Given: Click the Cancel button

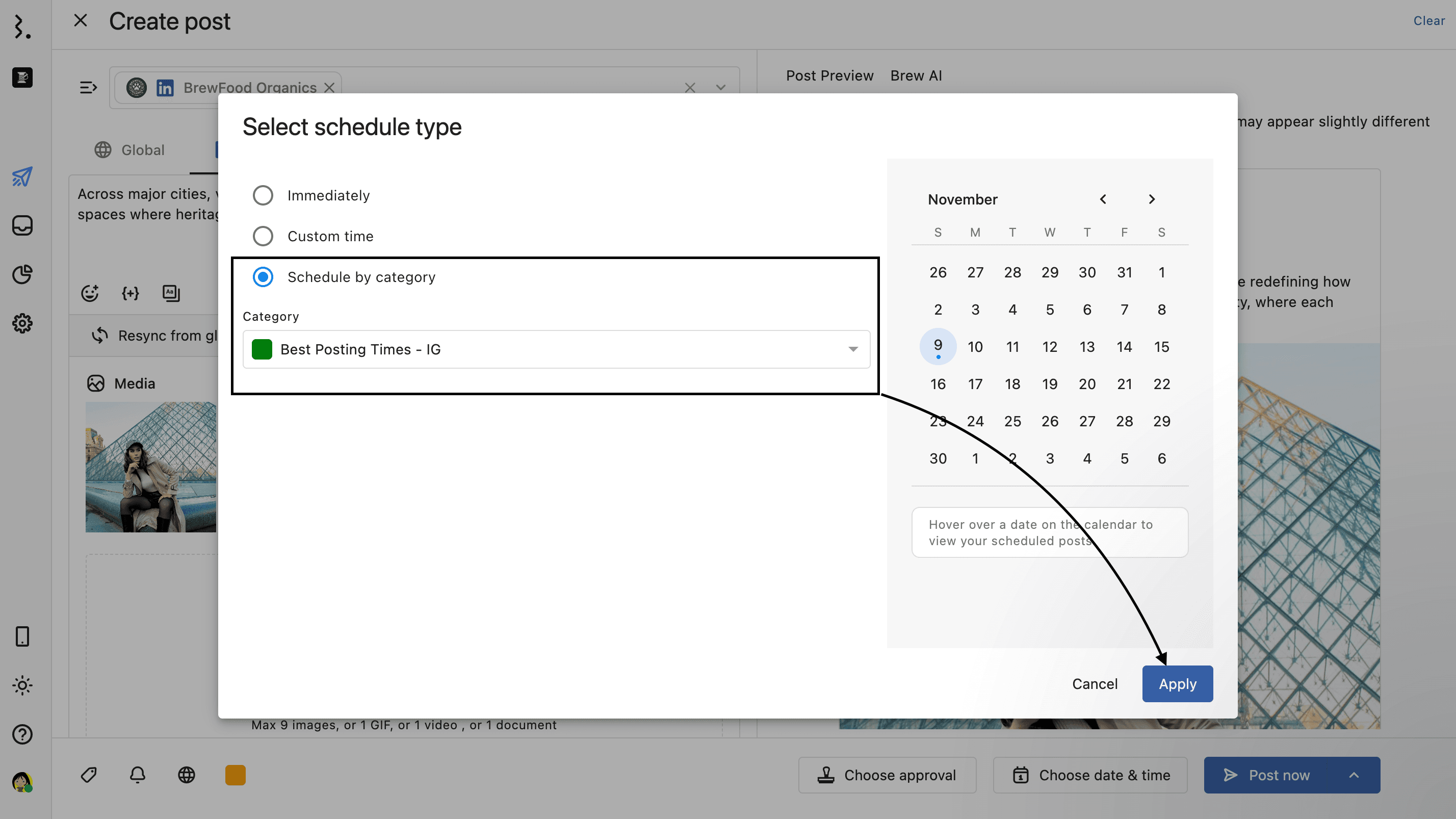Looking at the screenshot, I should pyautogui.click(x=1094, y=684).
